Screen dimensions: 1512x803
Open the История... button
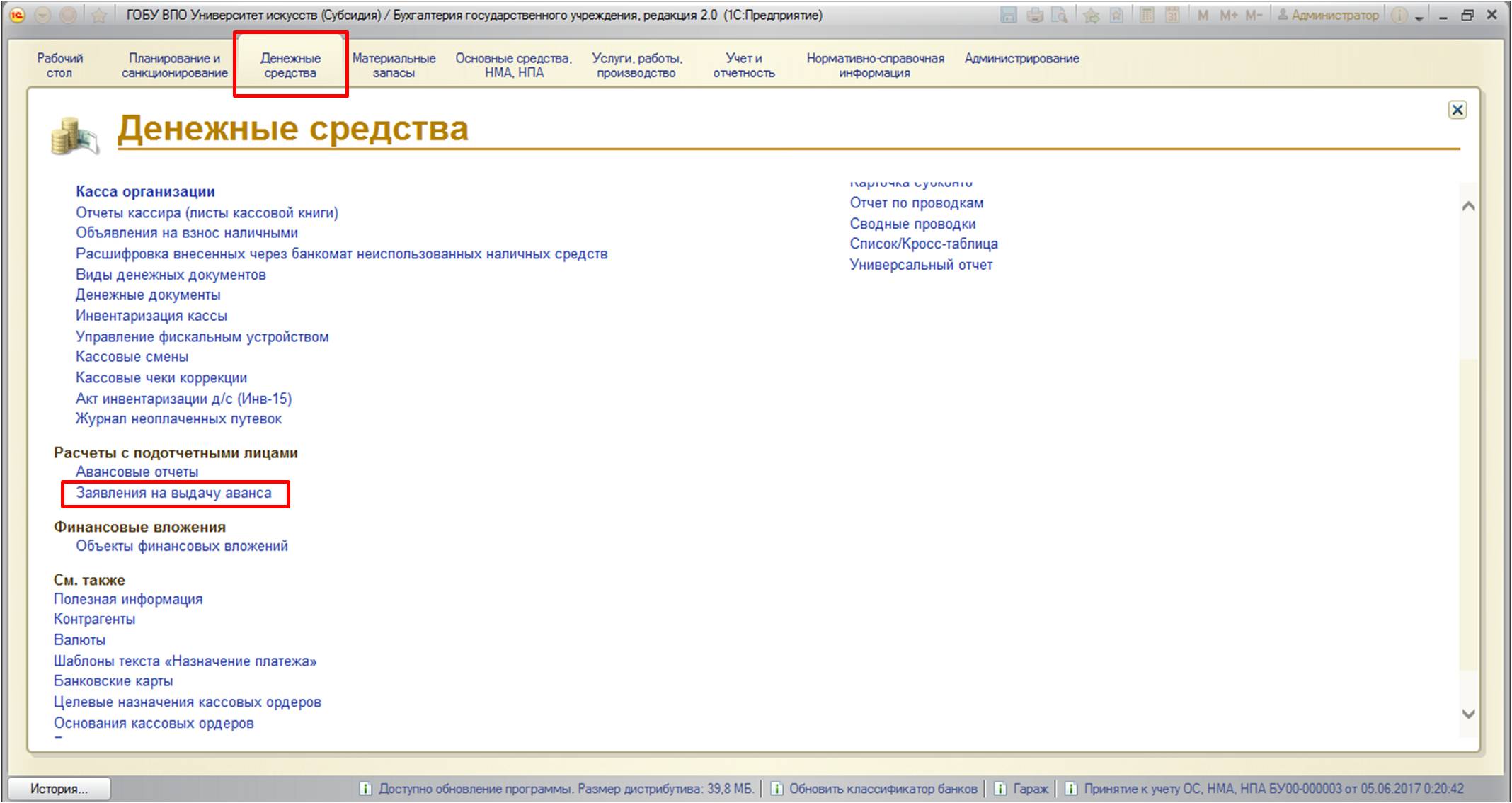[x=59, y=789]
